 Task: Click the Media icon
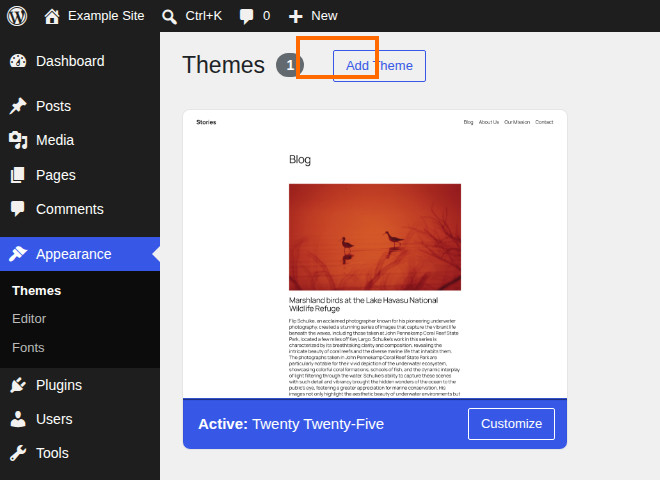click(x=18, y=140)
